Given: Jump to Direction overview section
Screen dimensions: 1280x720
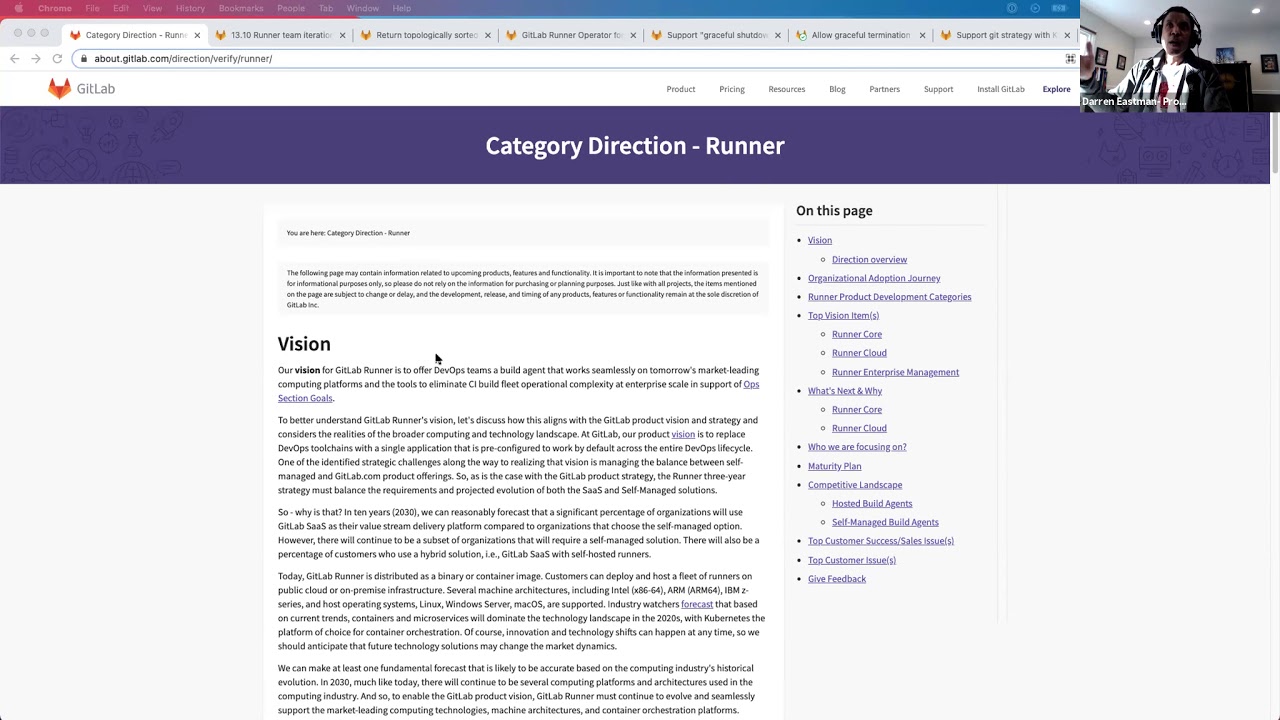Looking at the screenshot, I should 870,259.
